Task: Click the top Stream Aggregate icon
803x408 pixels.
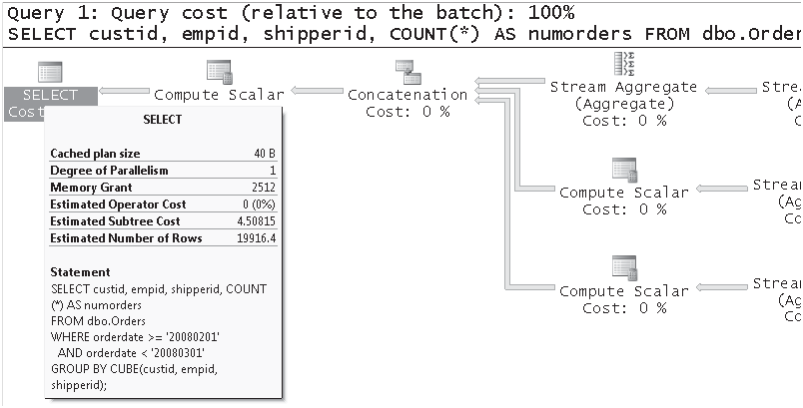Action: point(624,65)
